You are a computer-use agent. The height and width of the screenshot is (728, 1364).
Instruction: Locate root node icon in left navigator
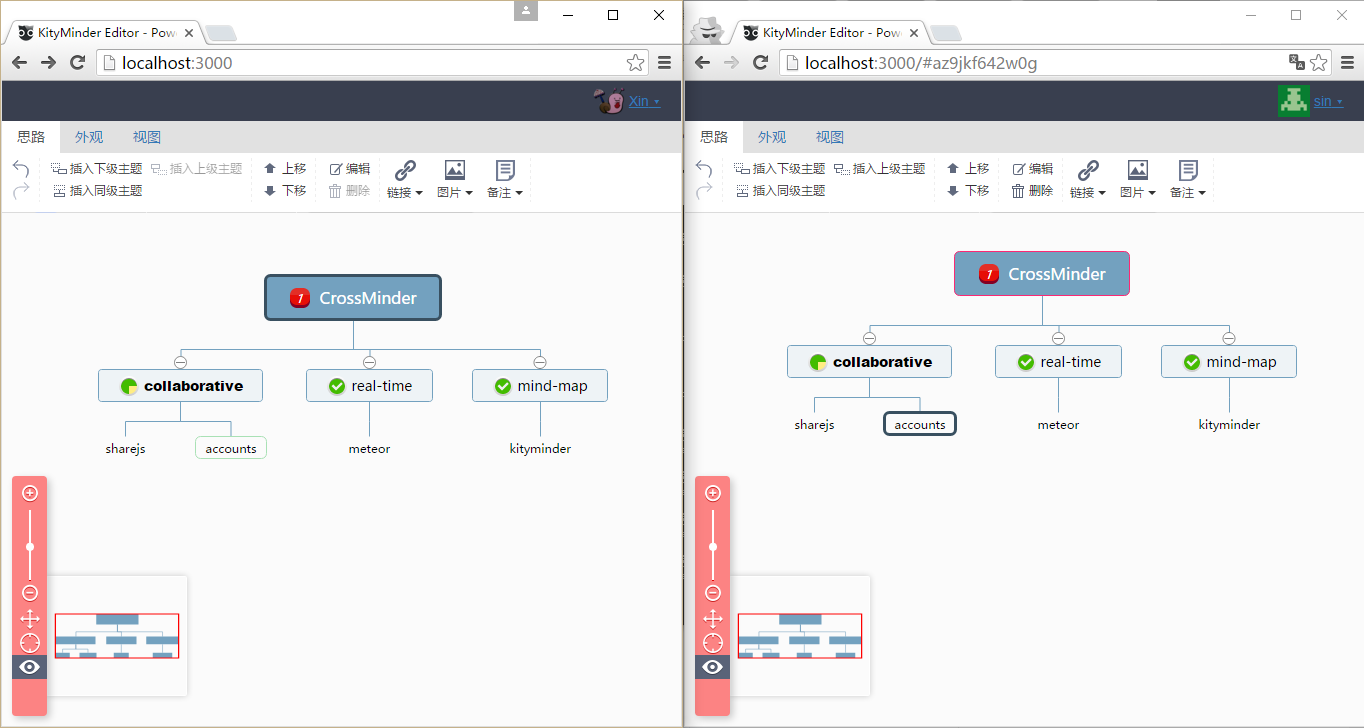tap(30, 642)
